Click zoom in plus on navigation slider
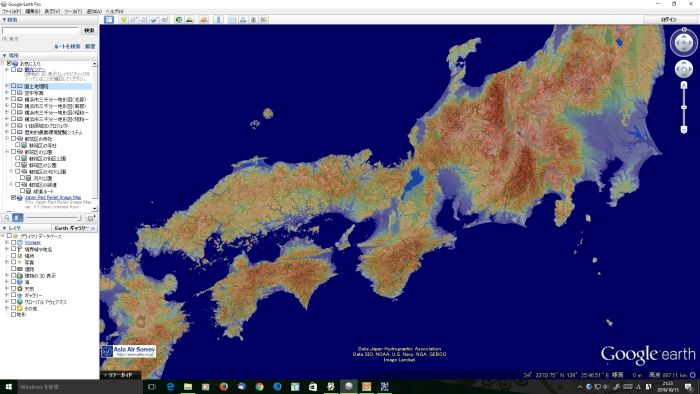700x394 pixels. click(x=683, y=85)
